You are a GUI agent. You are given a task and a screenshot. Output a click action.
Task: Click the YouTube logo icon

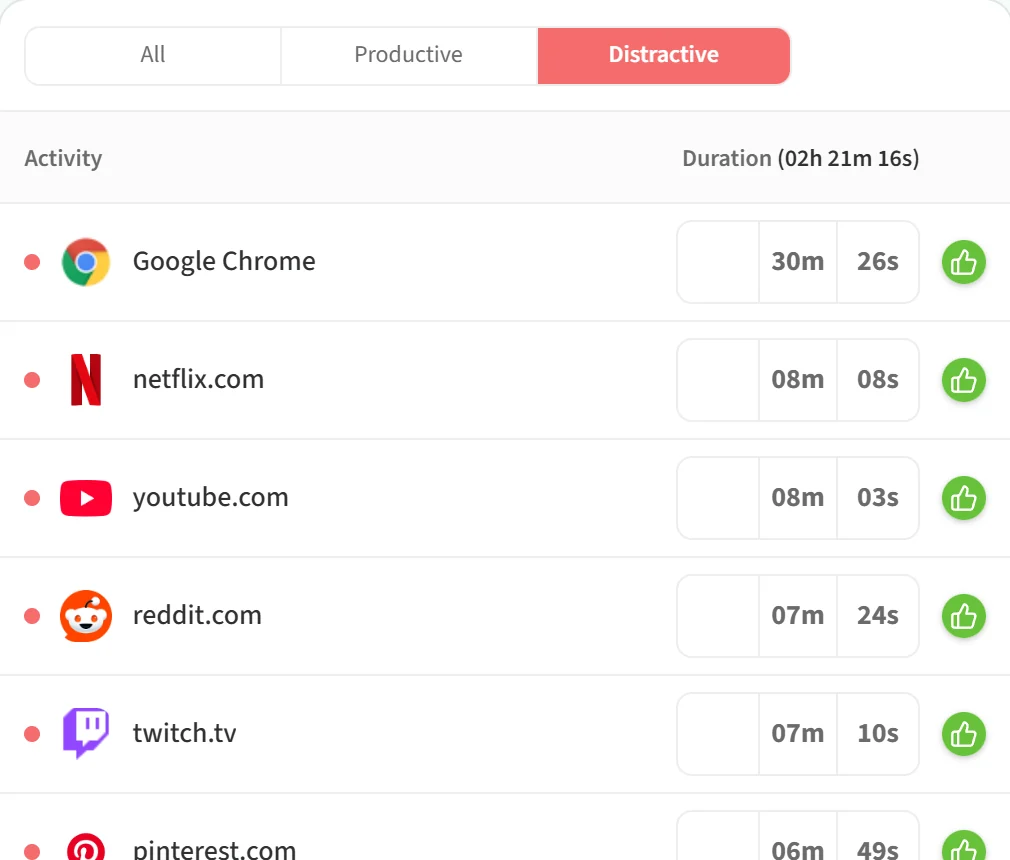point(86,498)
